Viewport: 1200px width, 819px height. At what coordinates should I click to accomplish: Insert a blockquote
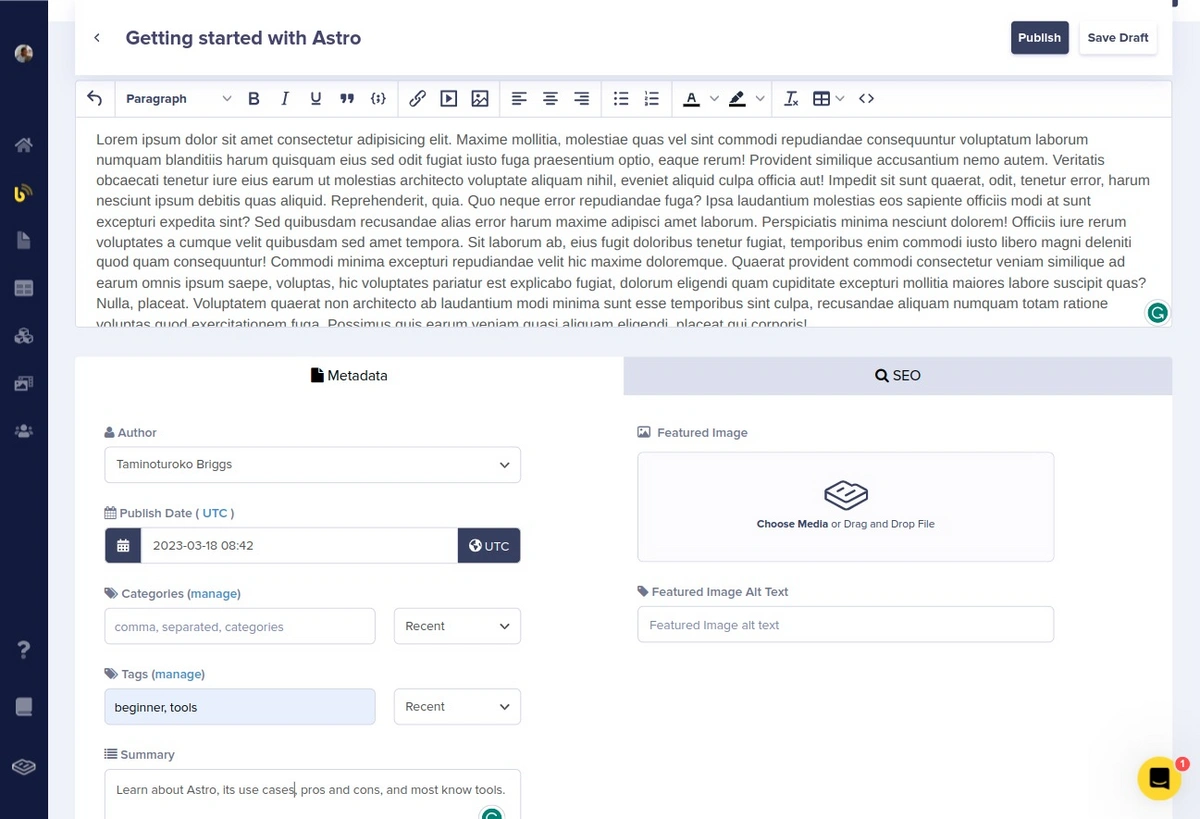click(347, 98)
